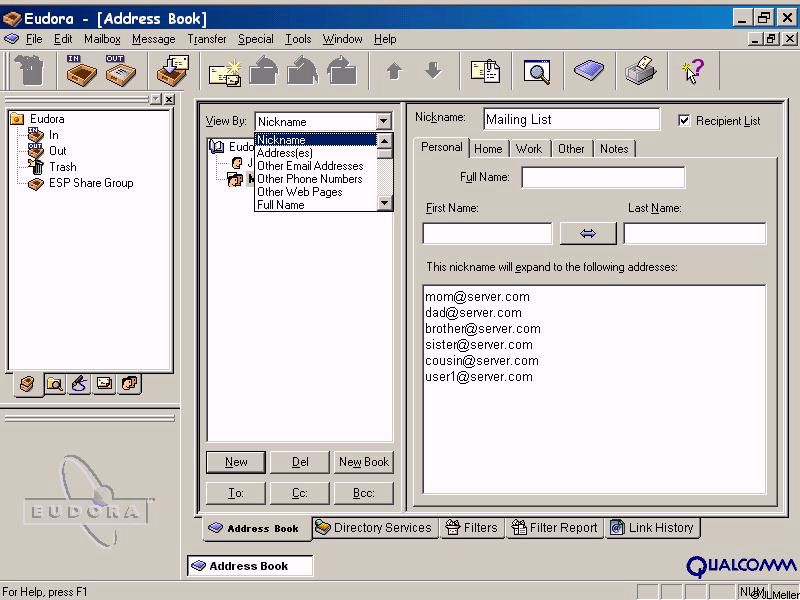Viewport: 800px width, 600px height.
Task: Click the Print toolbar icon
Action: coord(641,70)
